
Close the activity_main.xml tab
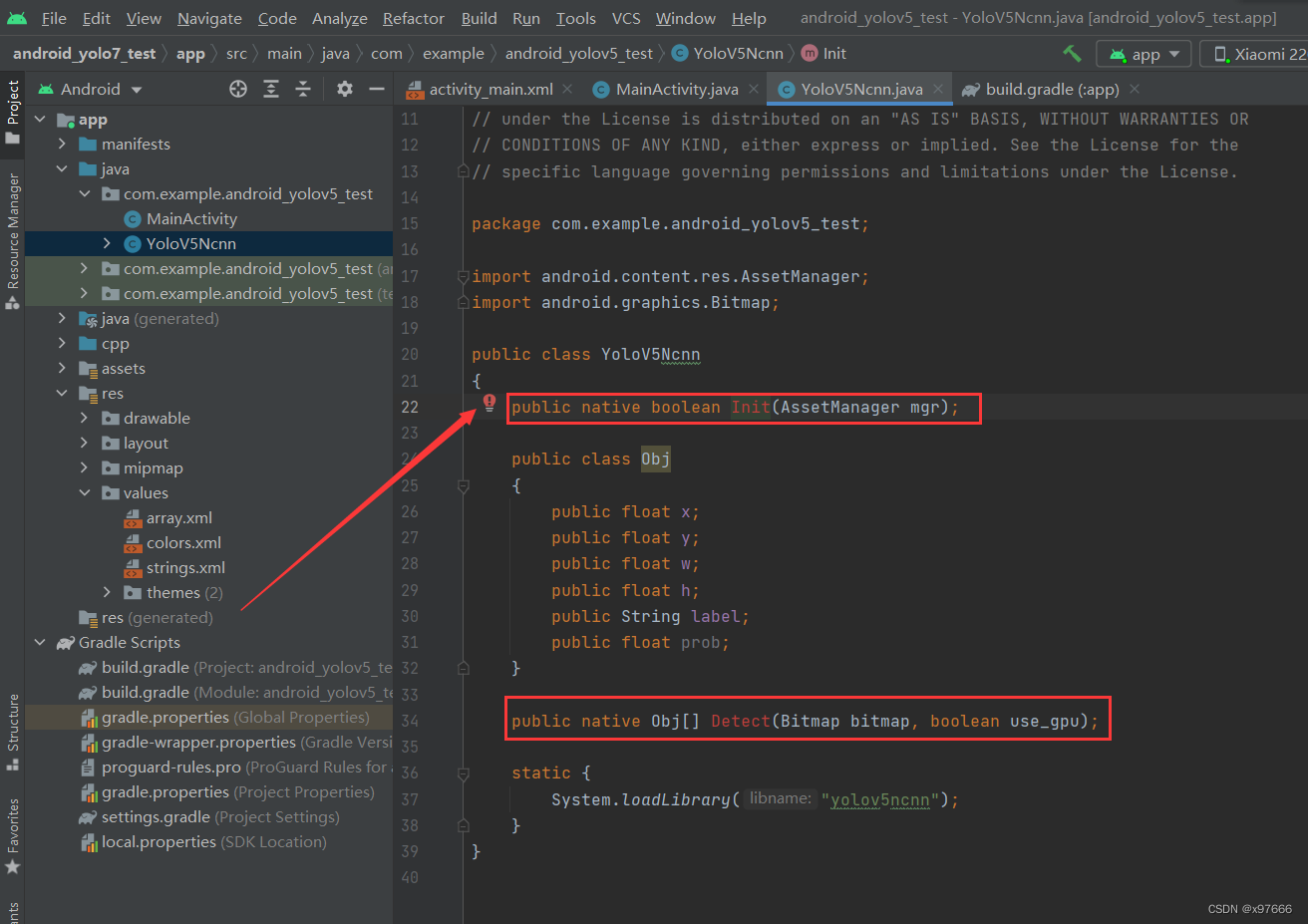tap(567, 89)
